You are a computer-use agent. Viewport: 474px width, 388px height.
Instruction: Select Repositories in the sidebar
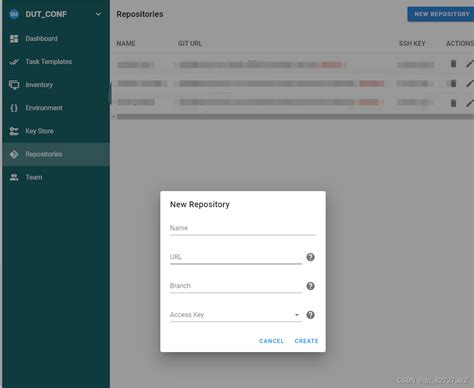click(x=56, y=154)
